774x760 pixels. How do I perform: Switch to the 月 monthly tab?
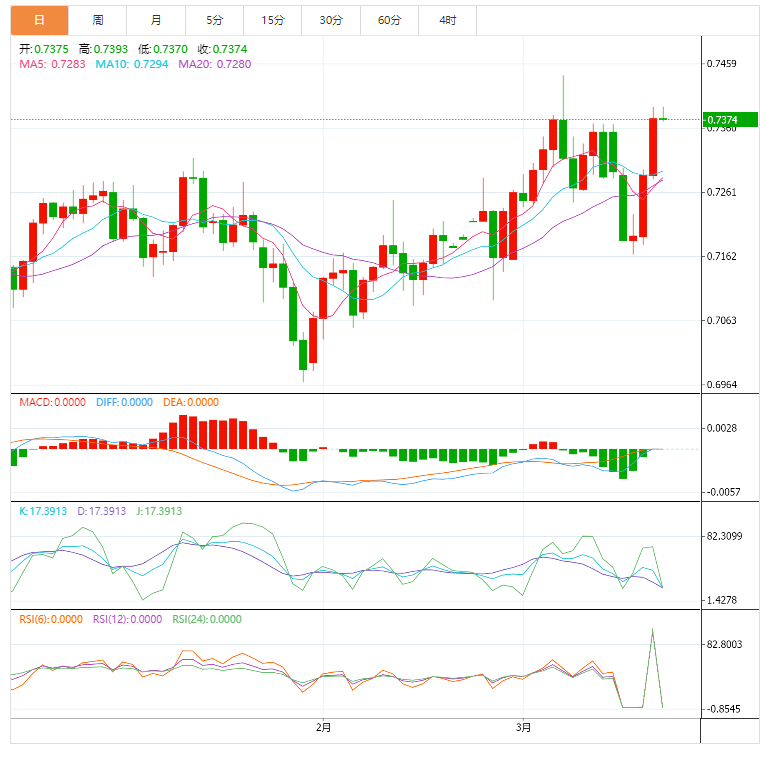[x=156, y=20]
